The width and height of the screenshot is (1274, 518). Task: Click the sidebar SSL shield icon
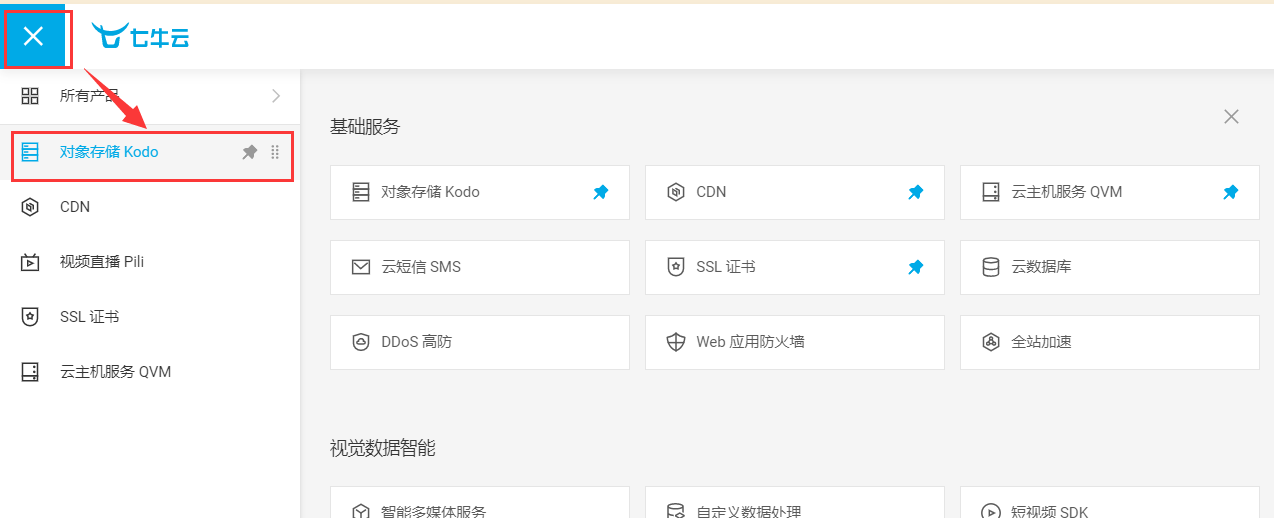click(30, 317)
